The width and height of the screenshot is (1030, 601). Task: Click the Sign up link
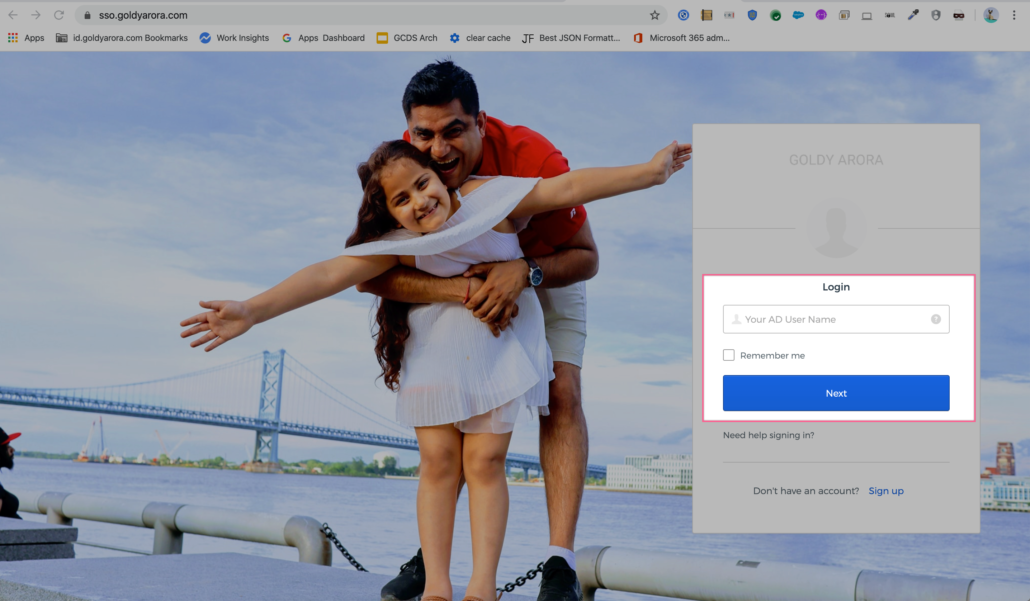pyautogui.click(x=885, y=491)
